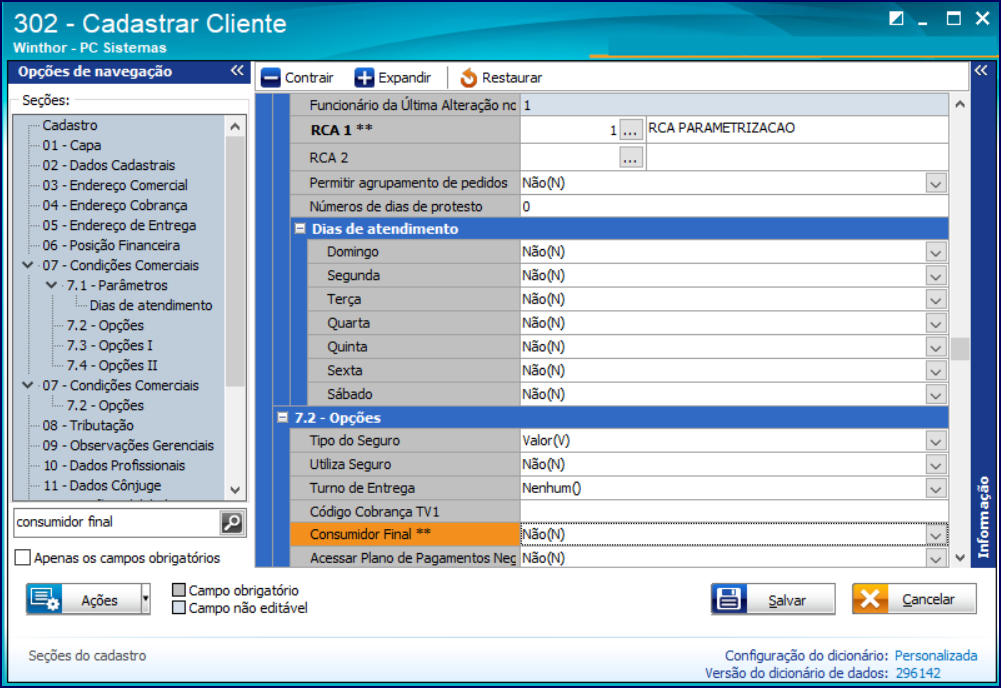Select 10 - Dados Profissionais section

[114, 466]
